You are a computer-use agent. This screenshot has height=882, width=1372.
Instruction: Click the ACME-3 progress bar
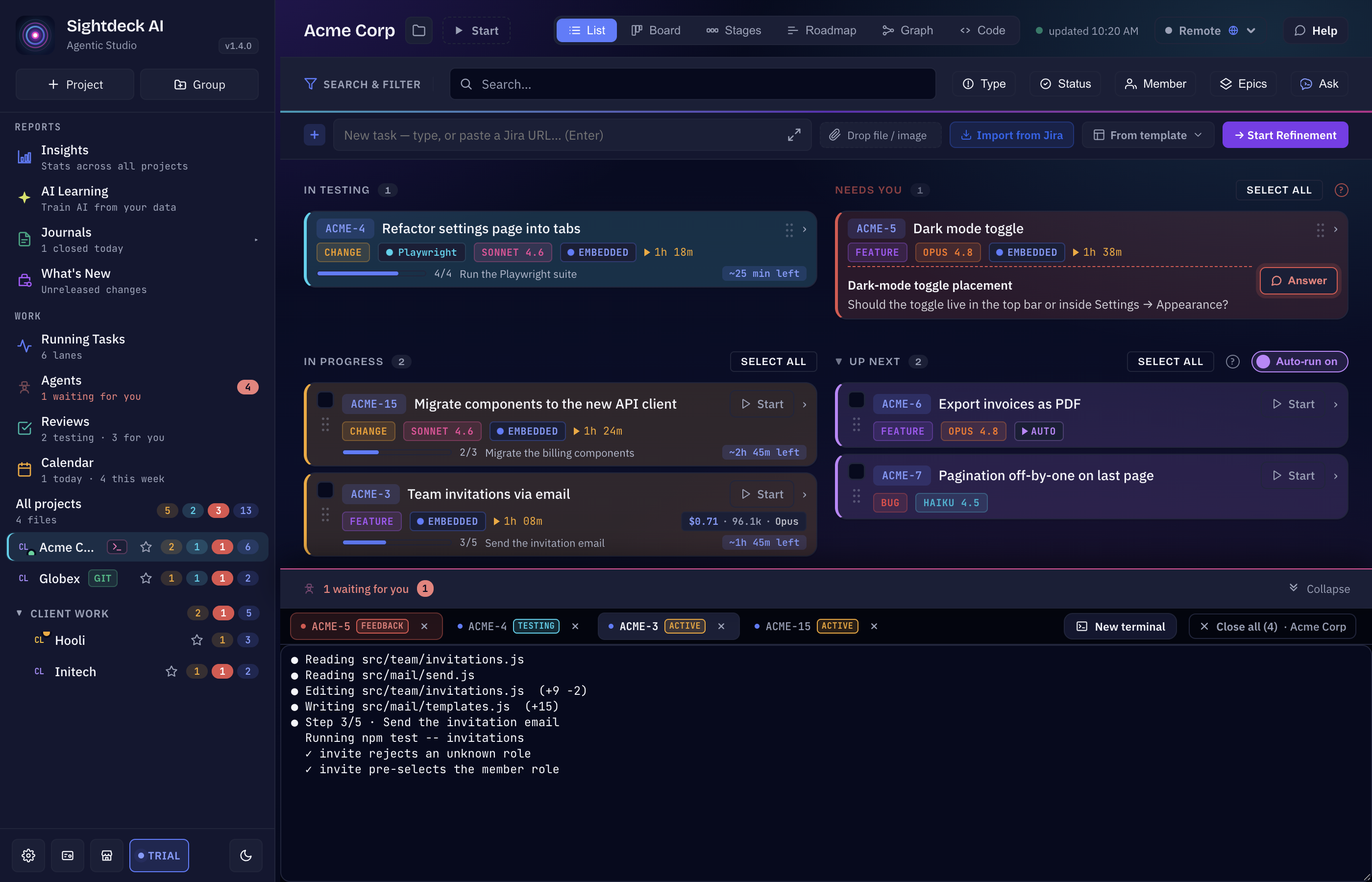tap(397, 542)
